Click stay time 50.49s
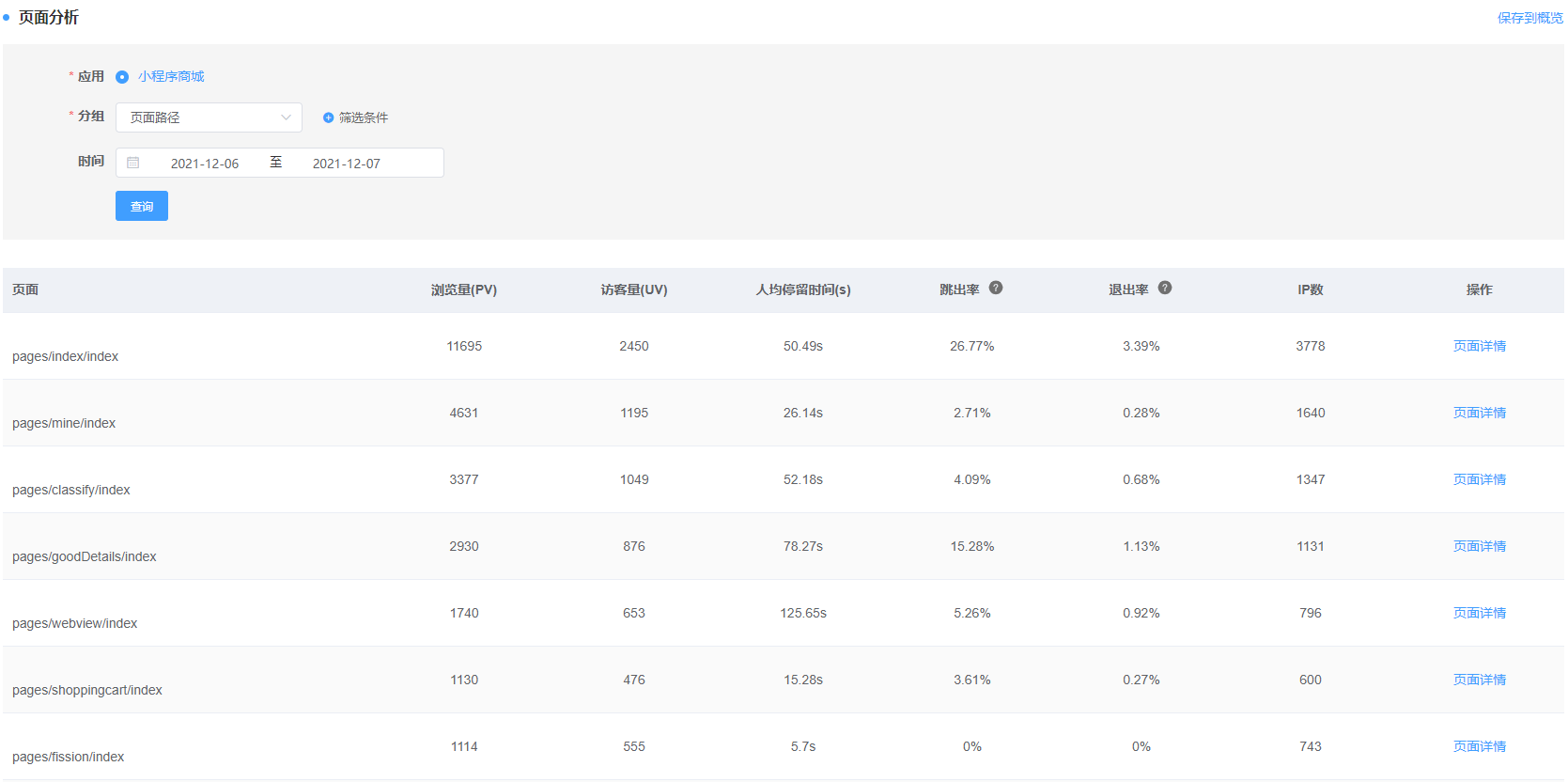This screenshot has width=1568, height=782. pyautogui.click(x=803, y=346)
